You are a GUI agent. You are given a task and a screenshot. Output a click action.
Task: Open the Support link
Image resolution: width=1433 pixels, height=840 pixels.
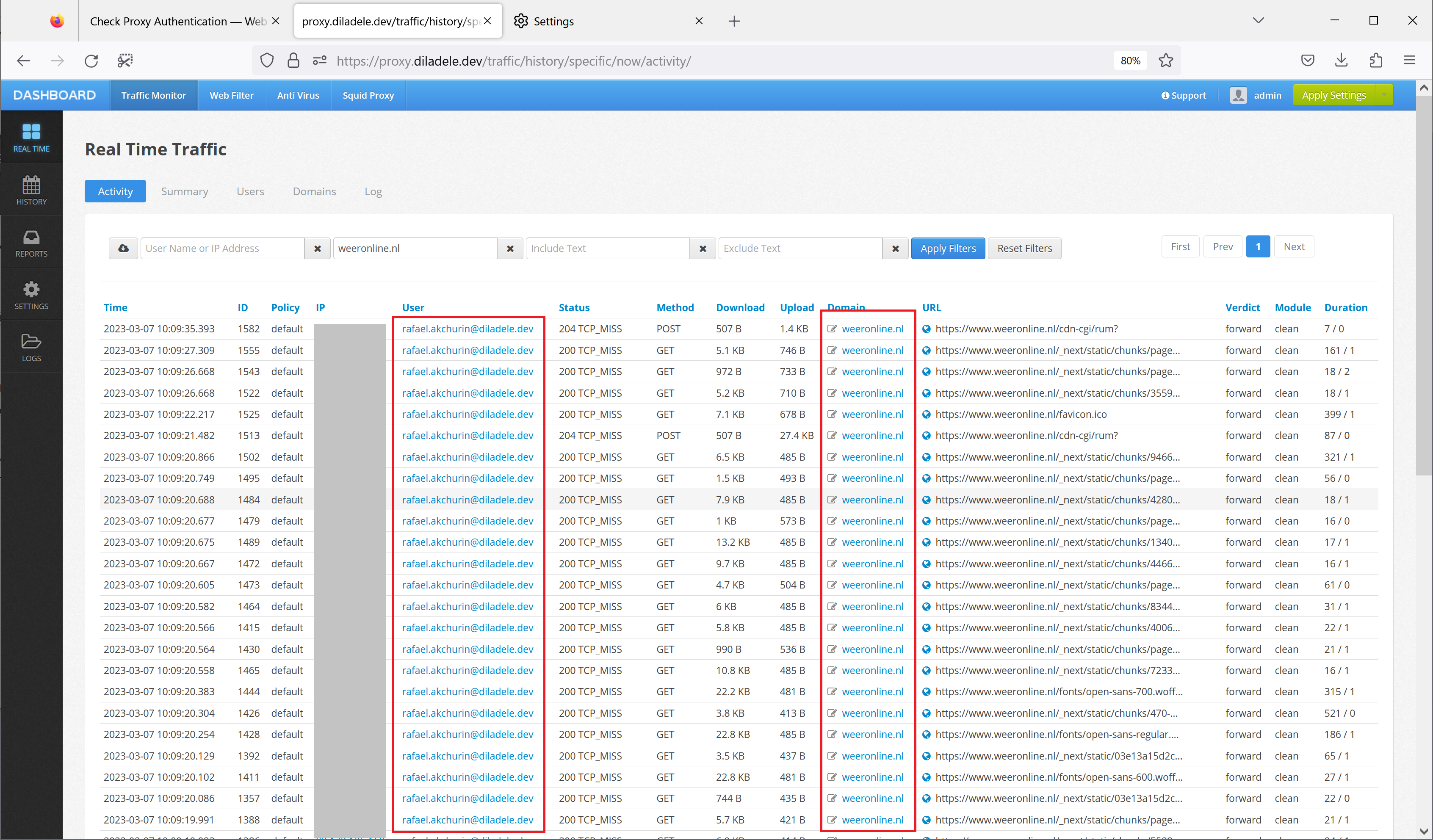tap(1183, 95)
